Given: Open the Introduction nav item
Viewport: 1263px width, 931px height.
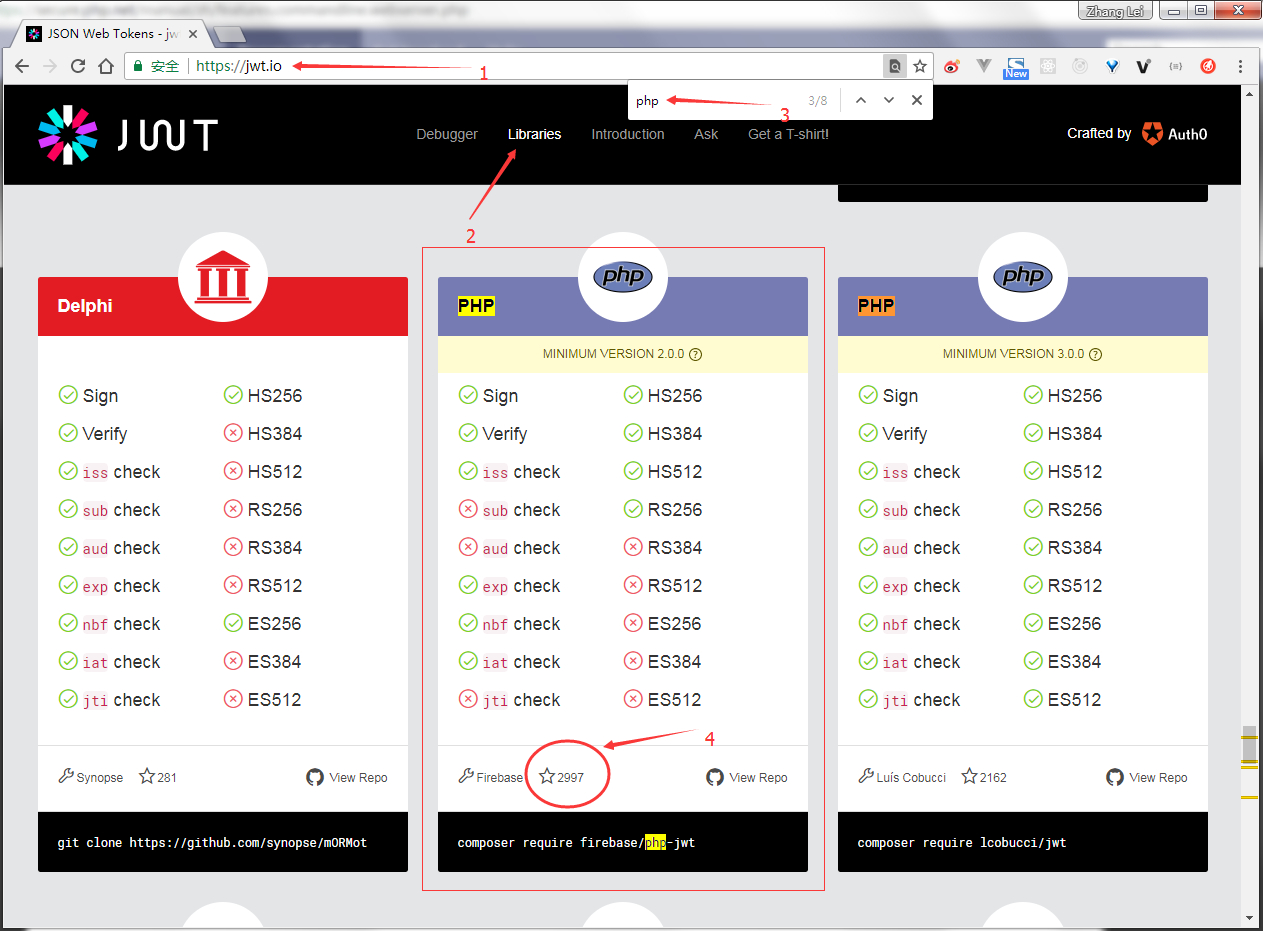Looking at the screenshot, I should pos(628,134).
